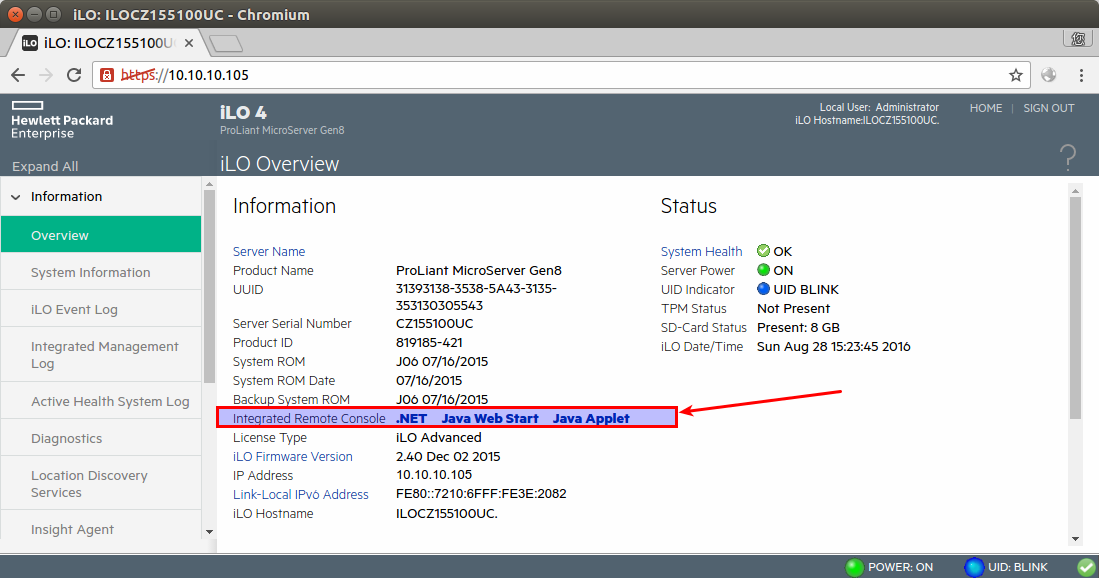This screenshot has width=1099, height=578.
Task: Click the sidebar scrollbar down arrow
Action: pos(209,532)
